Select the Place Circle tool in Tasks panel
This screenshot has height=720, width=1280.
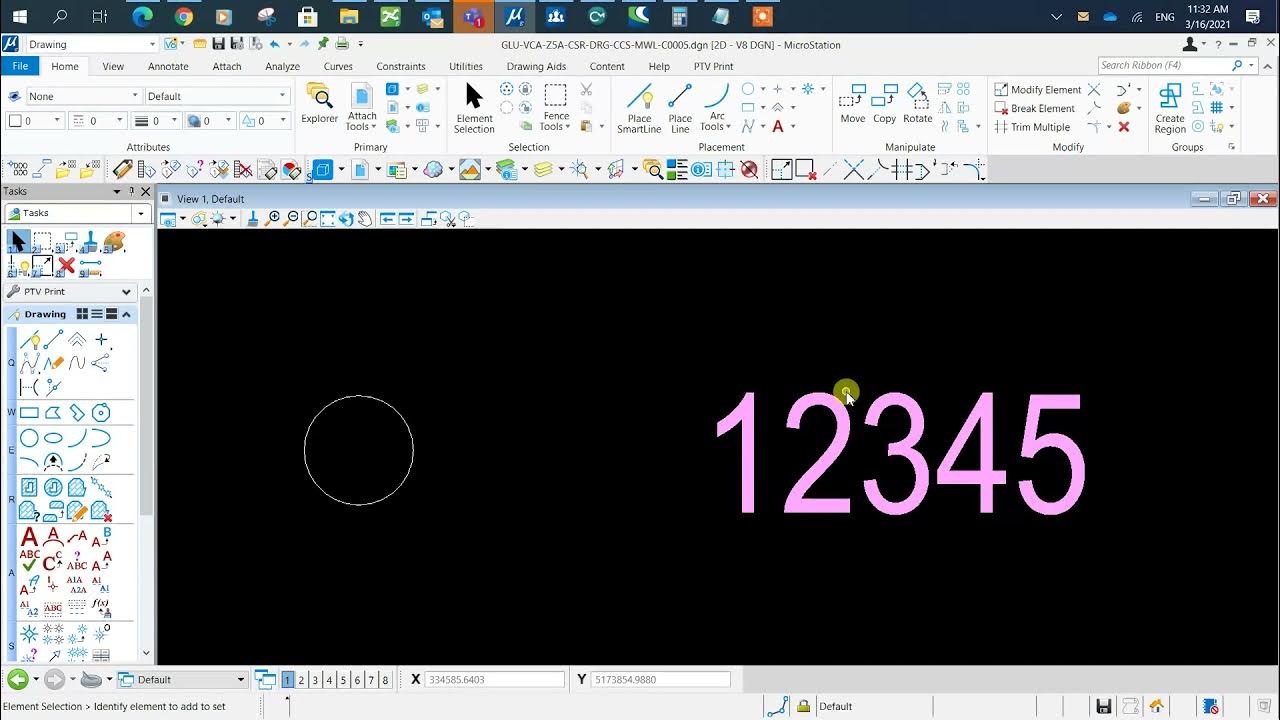(x=29, y=438)
